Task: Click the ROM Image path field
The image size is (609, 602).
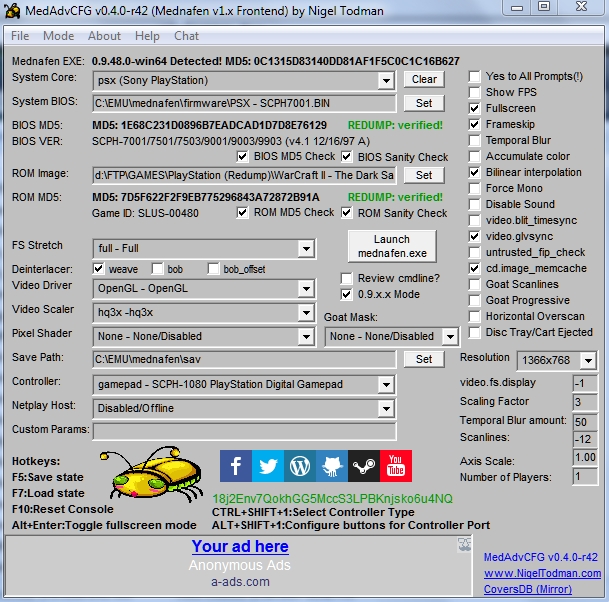Action: tap(245, 176)
